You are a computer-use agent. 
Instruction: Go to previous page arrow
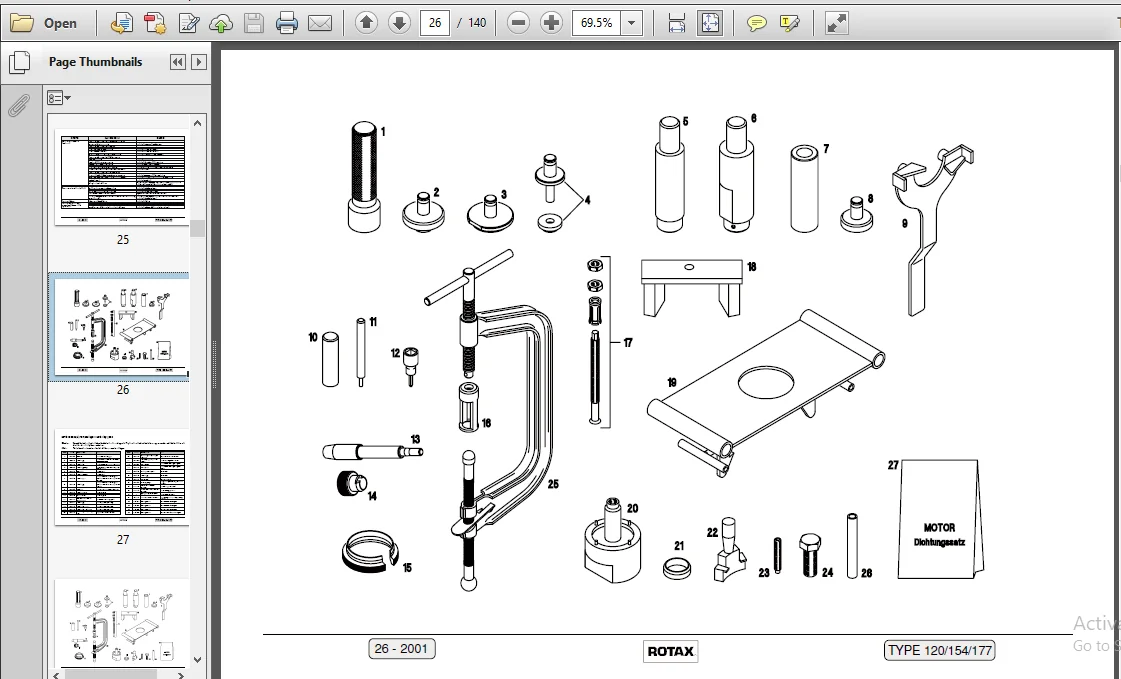pos(366,23)
